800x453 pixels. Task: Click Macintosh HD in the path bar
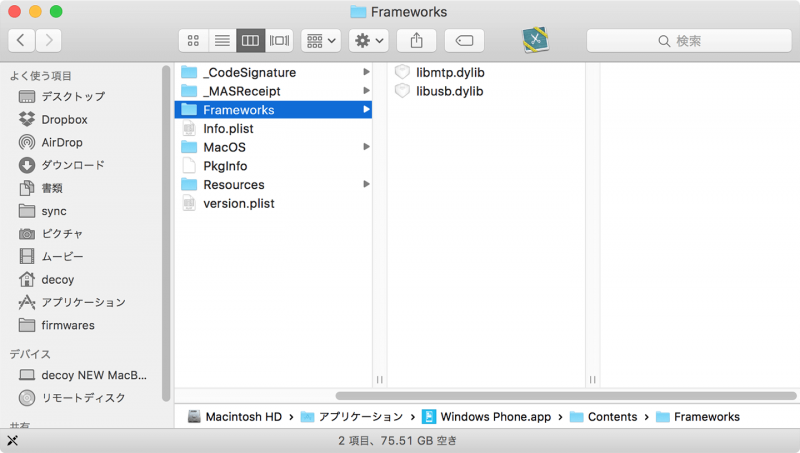tap(235, 417)
